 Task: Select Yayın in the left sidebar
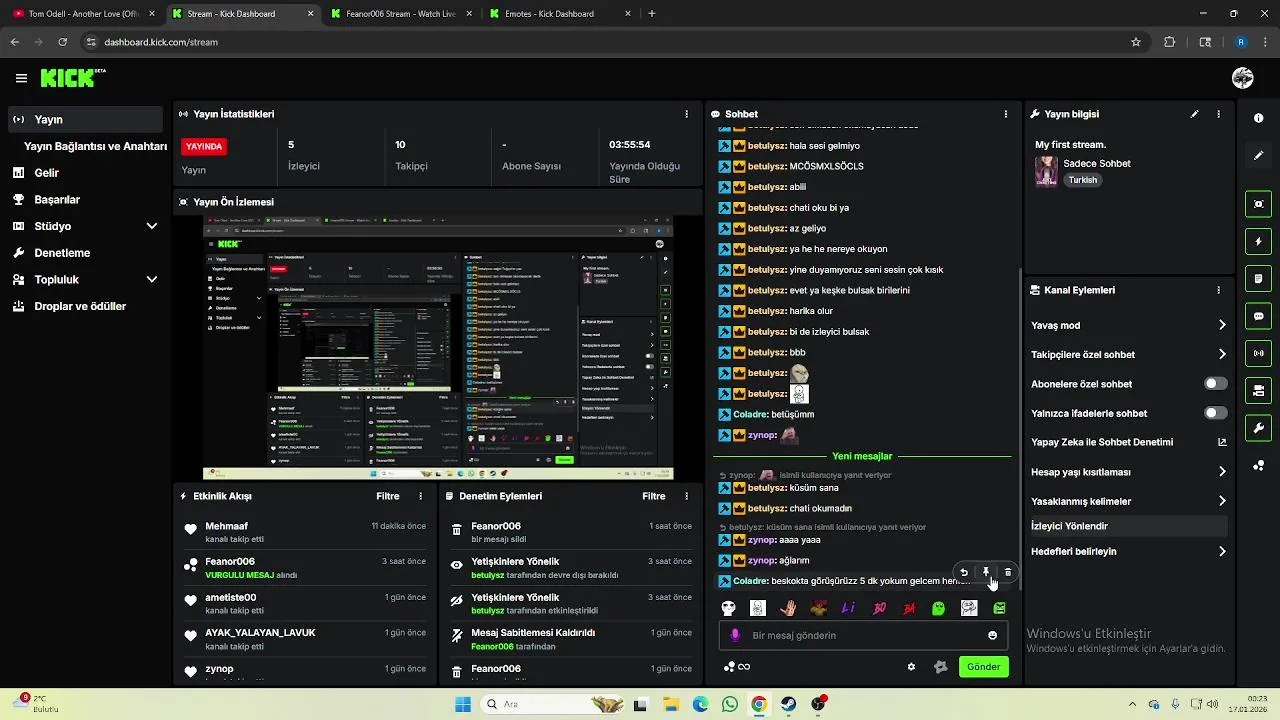click(85, 119)
